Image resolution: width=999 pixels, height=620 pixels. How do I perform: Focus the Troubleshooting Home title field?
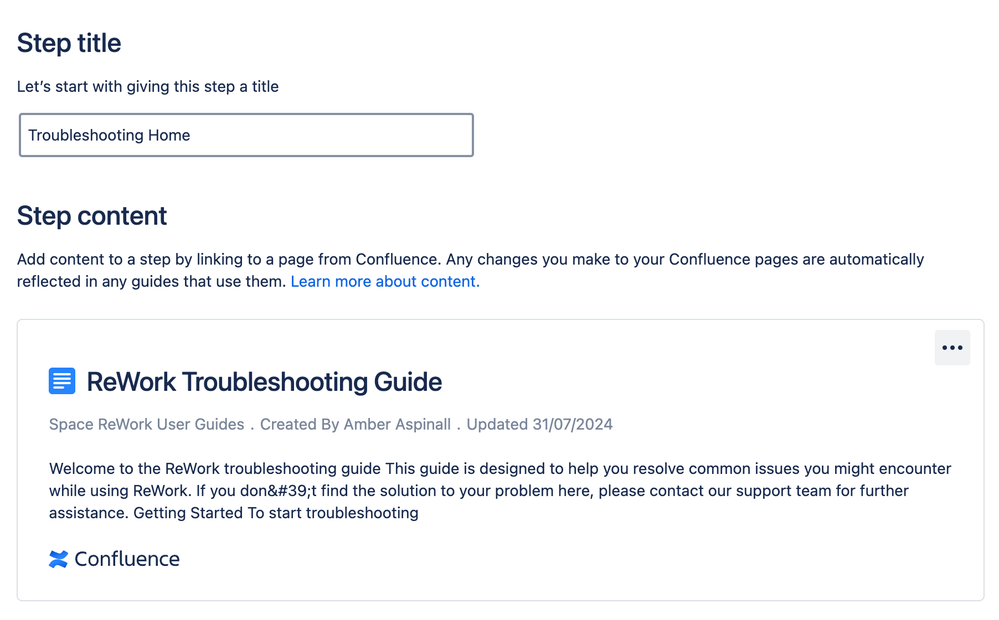pyautogui.click(x=246, y=135)
